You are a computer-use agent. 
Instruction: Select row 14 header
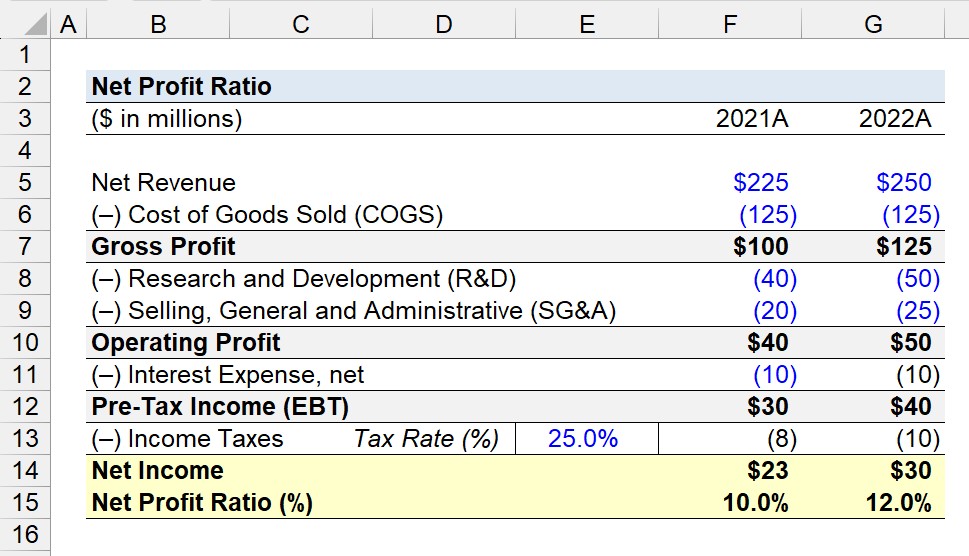tap(25, 471)
